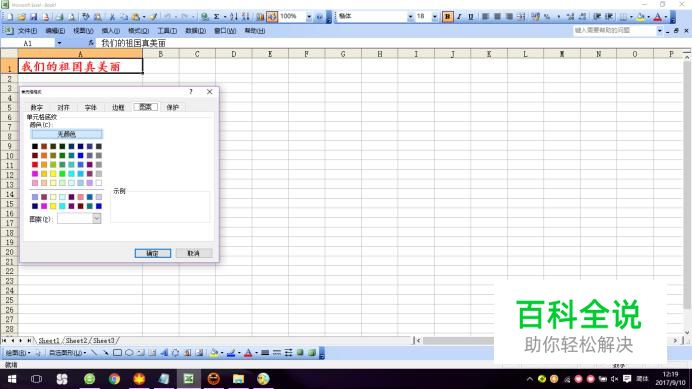
Task: Click the 取消 Cancel button
Action: (x=194, y=253)
